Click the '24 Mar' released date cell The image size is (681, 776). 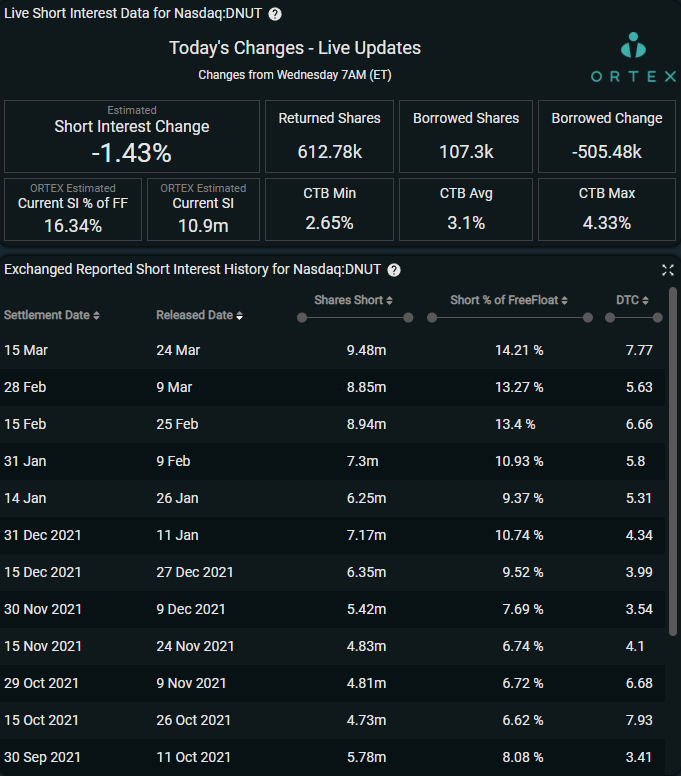click(178, 350)
